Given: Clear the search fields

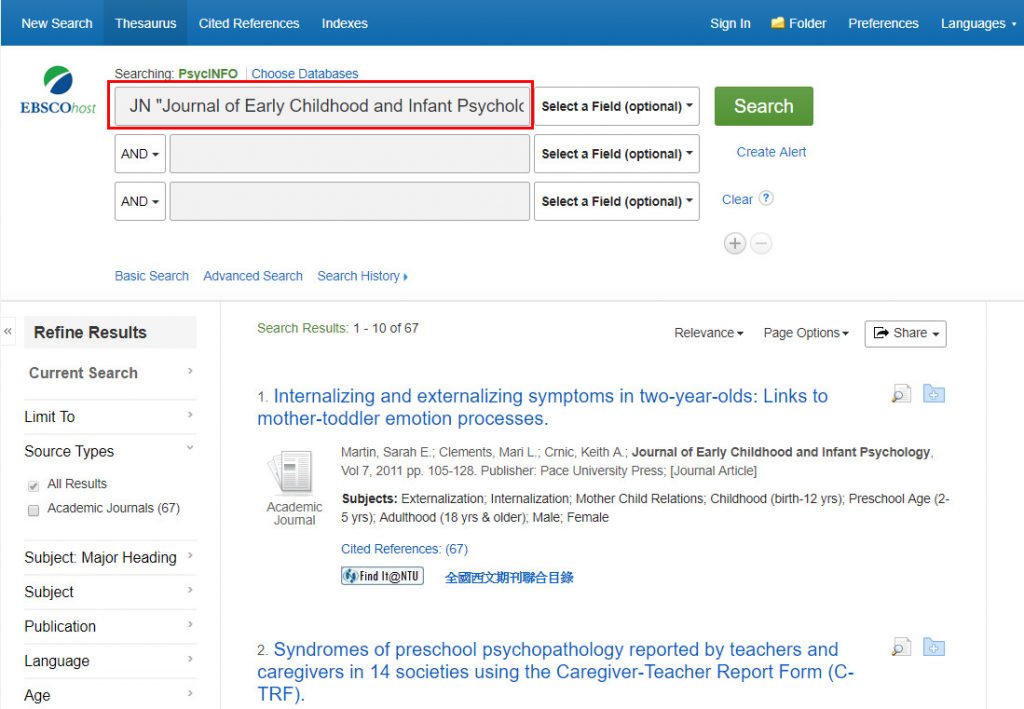Looking at the screenshot, I should coord(737,200).
